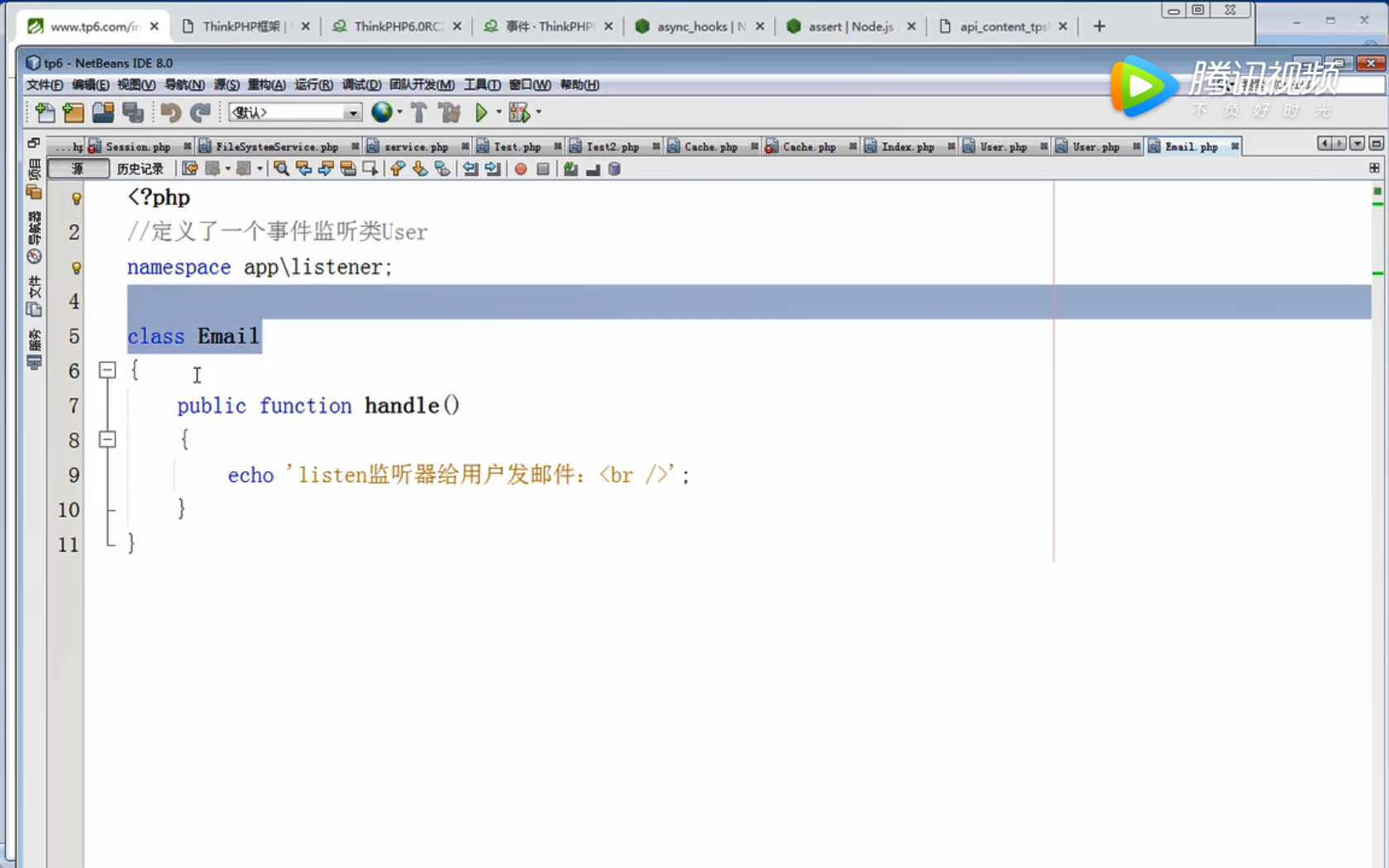This screenshot has height=868, width=1389.
Task: Open the 团队开发(M) menu
Action: (422, 84)
